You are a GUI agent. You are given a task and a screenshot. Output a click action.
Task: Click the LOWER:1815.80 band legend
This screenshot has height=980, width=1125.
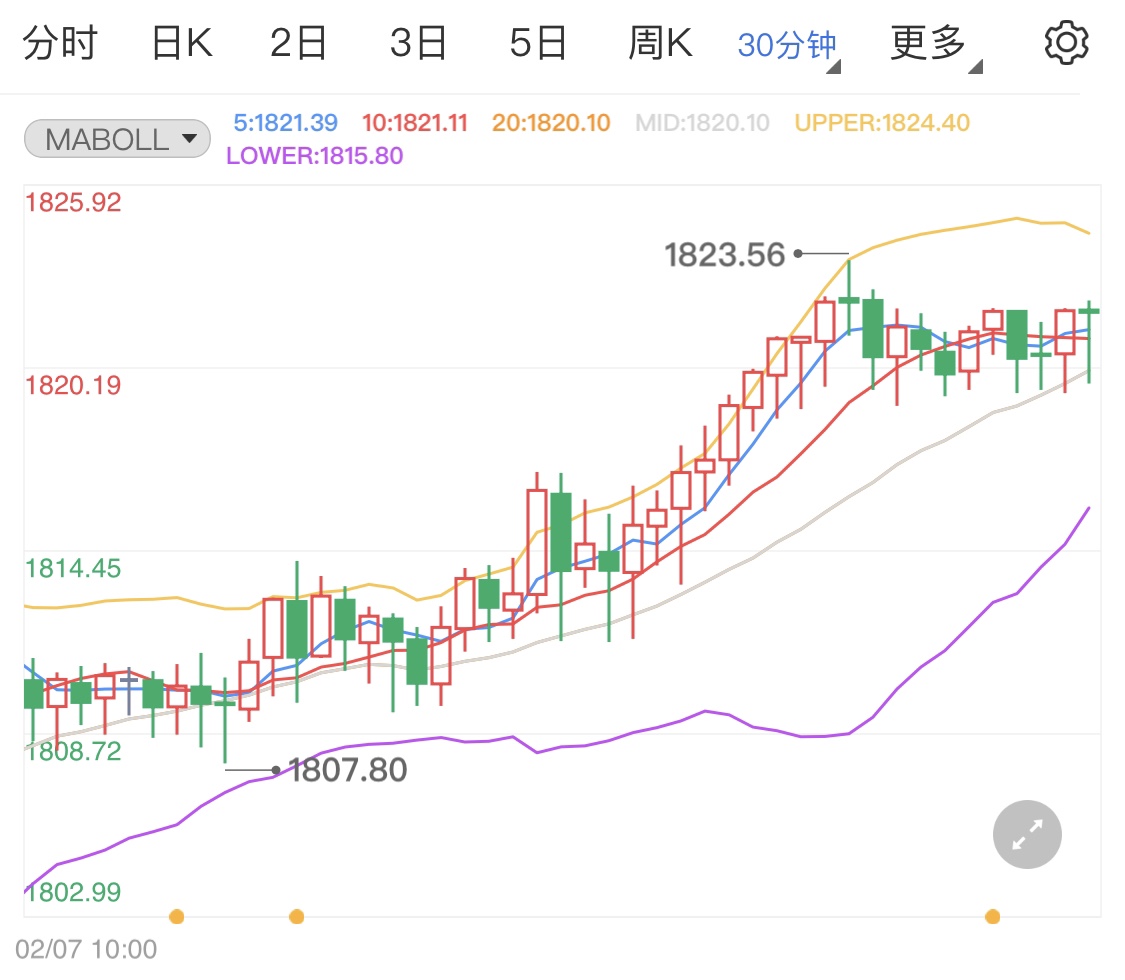314,156
